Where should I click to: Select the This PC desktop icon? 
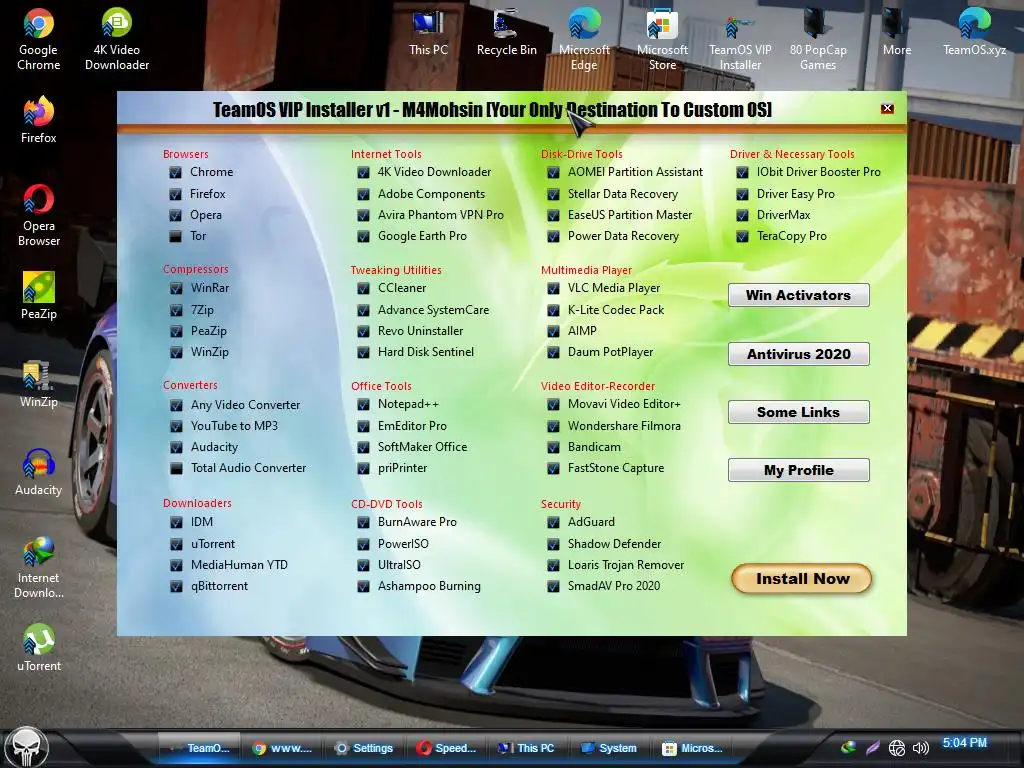click(428, 33)
